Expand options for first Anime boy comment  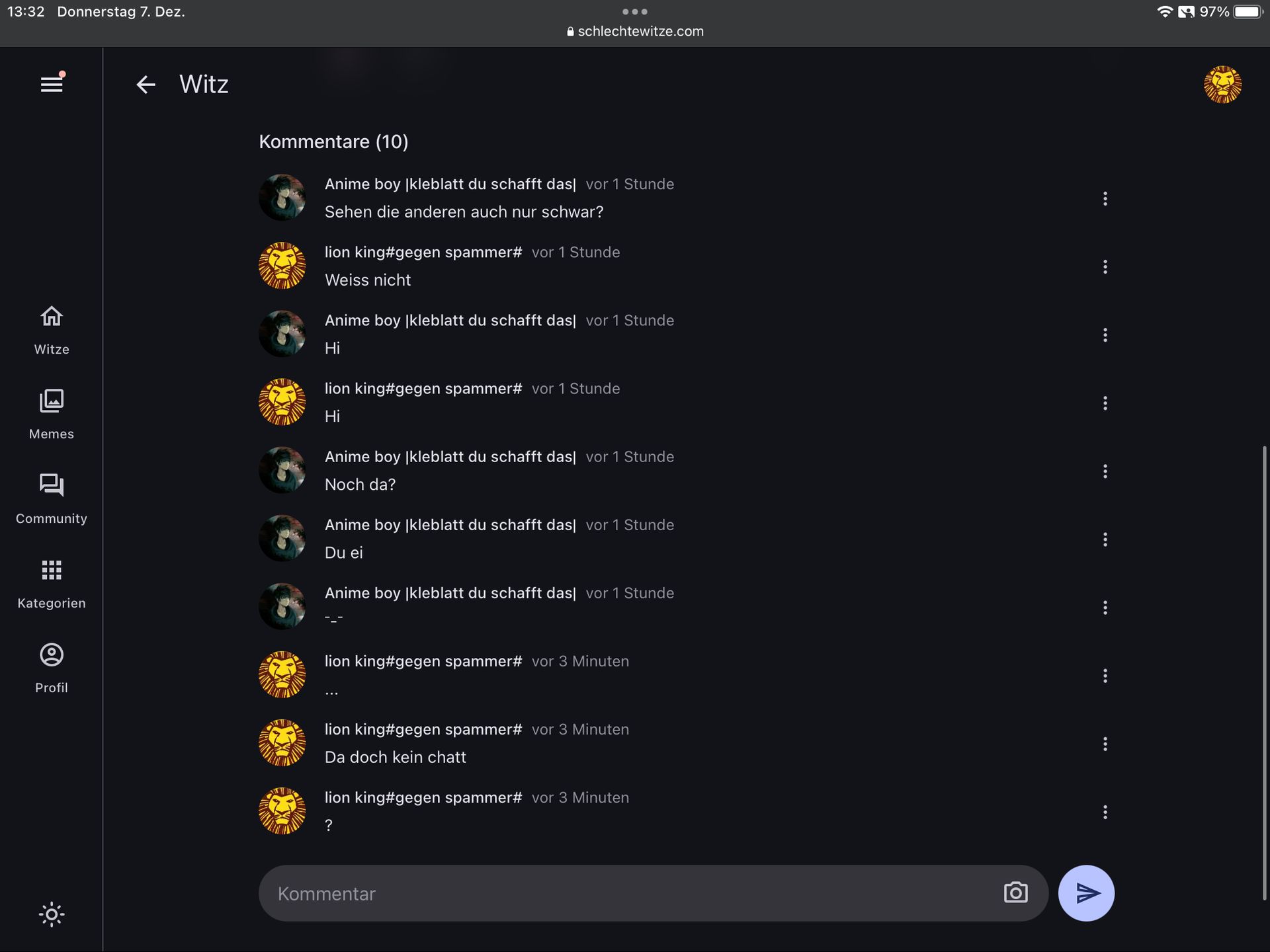(1106, 198)
